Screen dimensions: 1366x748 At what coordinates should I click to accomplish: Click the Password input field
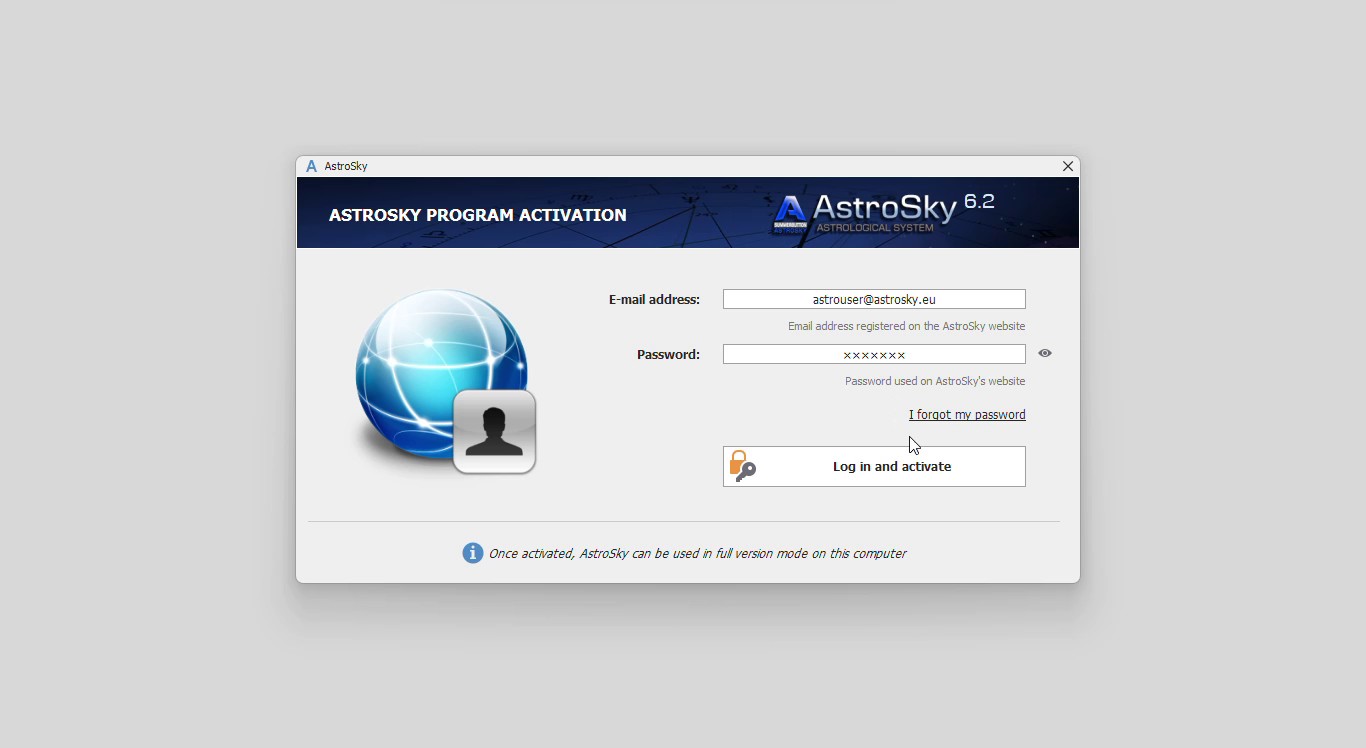(874, 354)
